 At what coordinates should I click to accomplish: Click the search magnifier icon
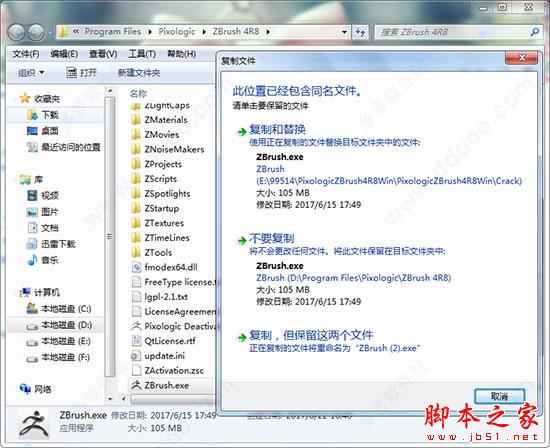535,32
